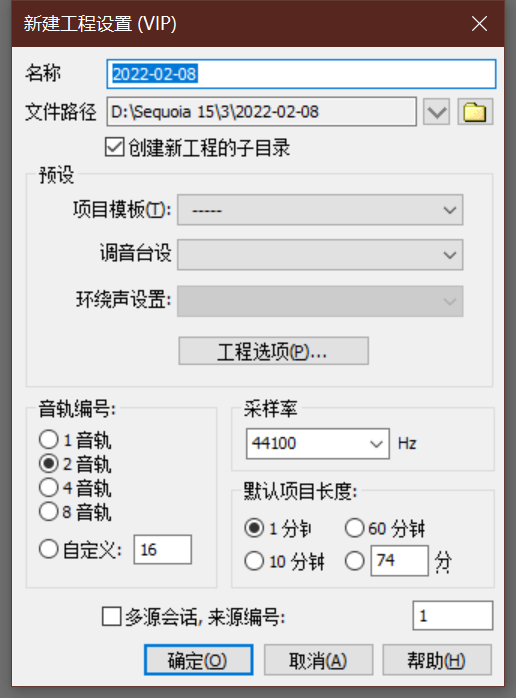Click the 取消(A) button

coord(318,660)
